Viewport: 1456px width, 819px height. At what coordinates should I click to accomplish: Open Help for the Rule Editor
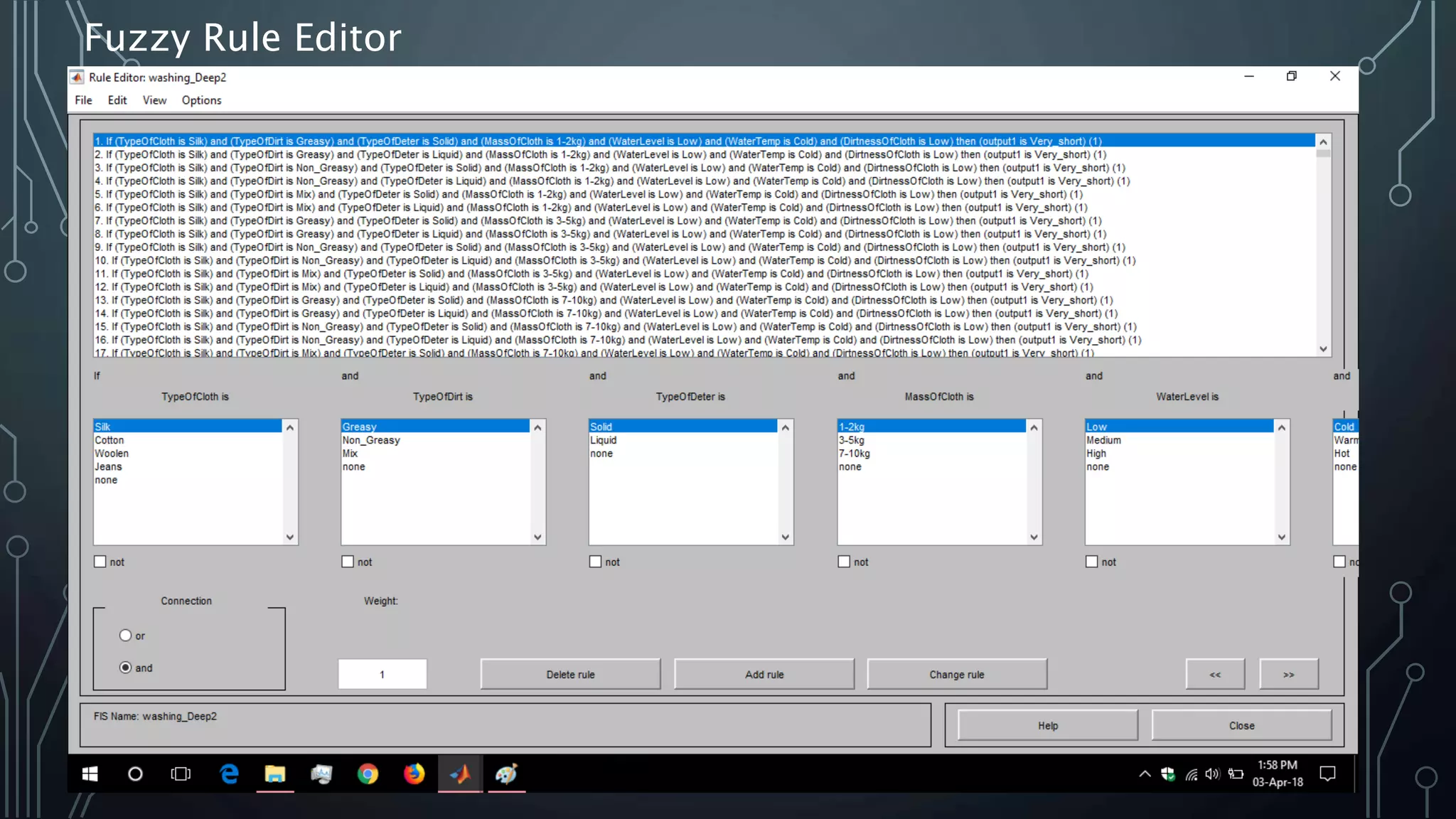tap(1048, 725)
